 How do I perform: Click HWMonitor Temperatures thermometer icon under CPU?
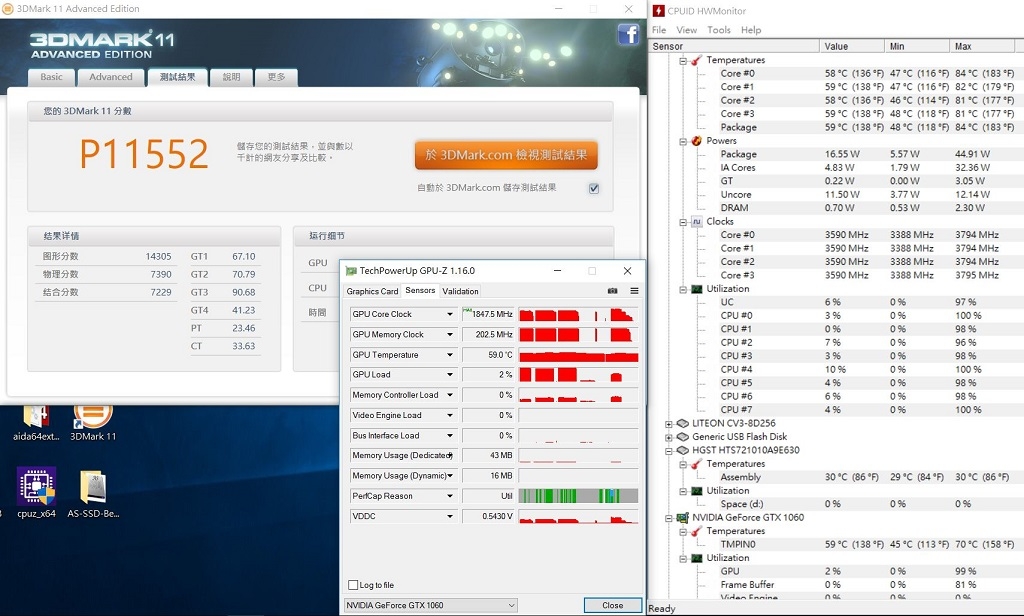696,60
